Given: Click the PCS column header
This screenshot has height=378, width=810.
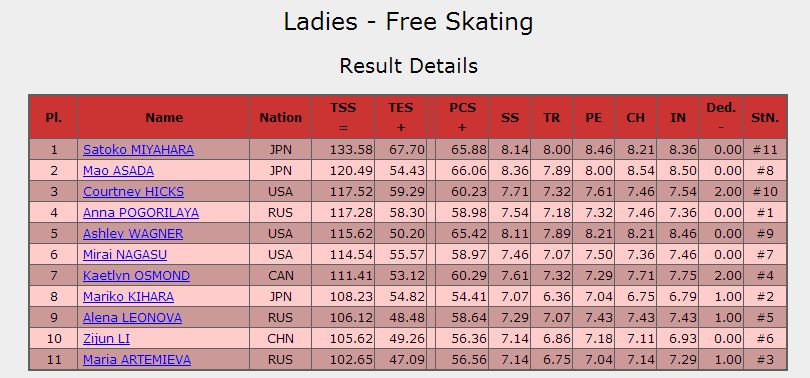Looking at the screenshot, I should (462, 117).
